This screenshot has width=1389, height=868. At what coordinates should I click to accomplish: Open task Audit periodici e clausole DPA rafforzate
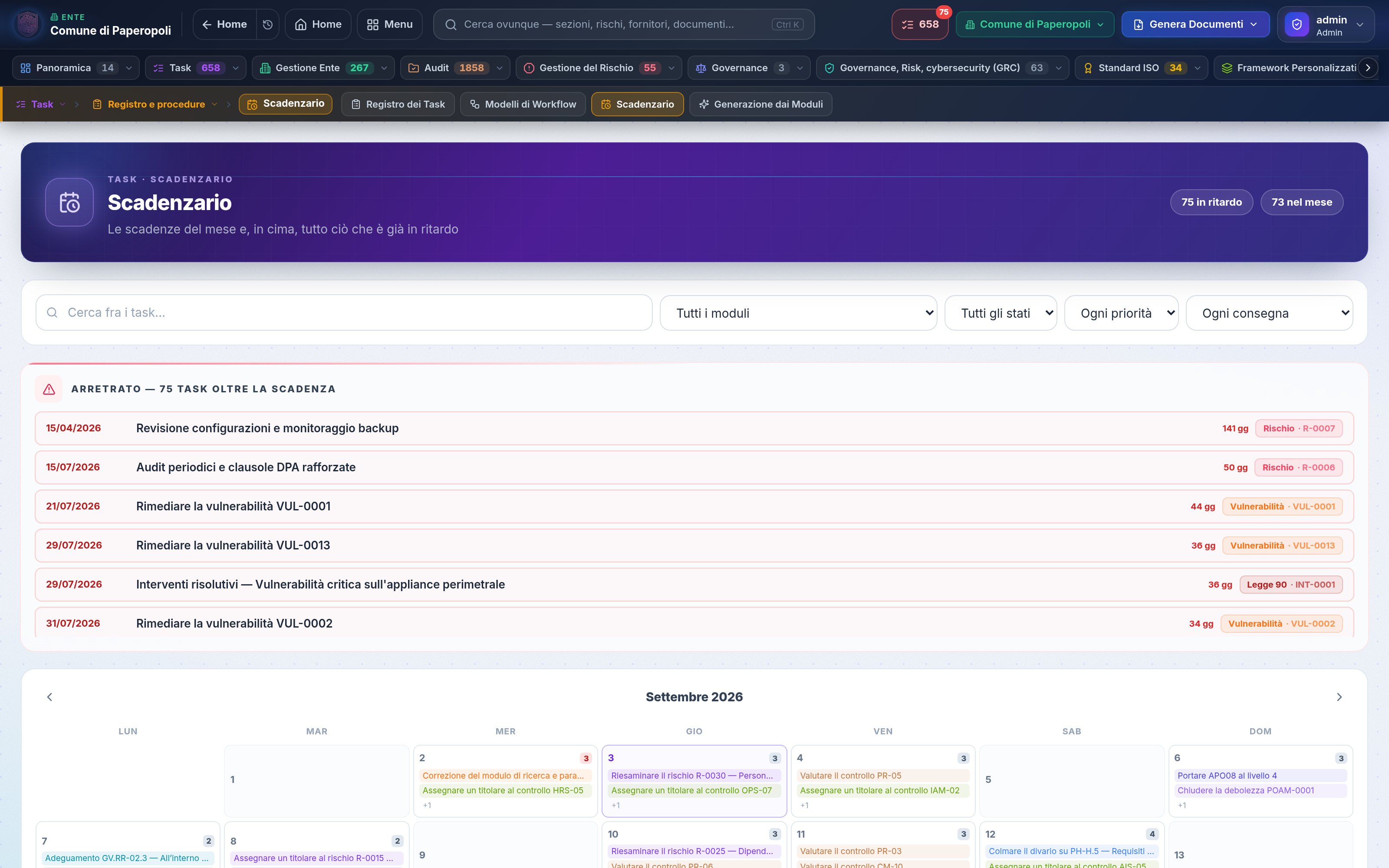[x=694, y=467]
